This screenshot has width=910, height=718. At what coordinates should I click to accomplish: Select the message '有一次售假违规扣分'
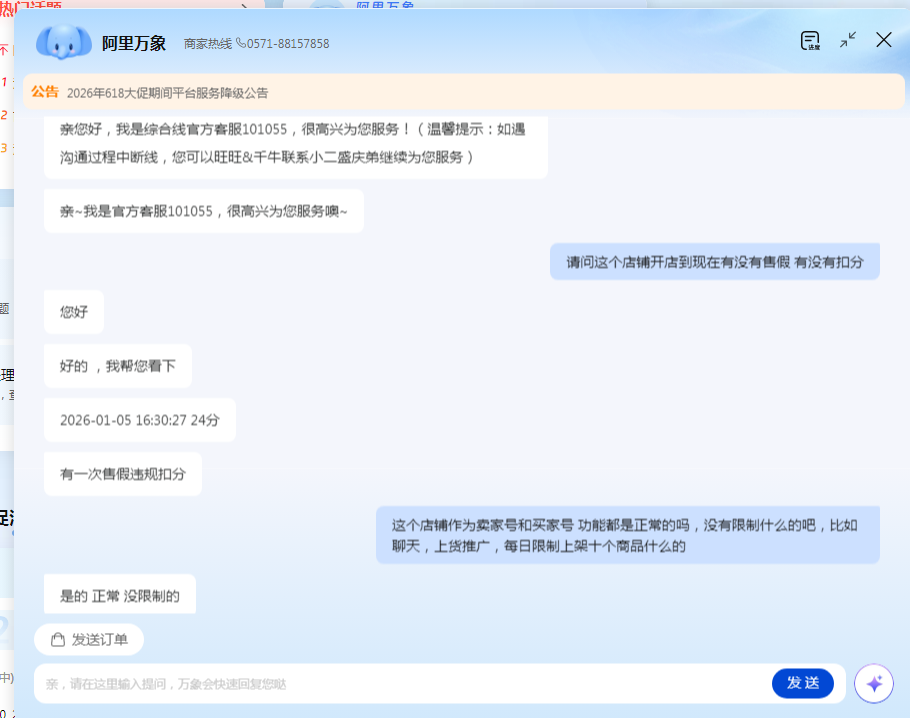coord(123,474)
